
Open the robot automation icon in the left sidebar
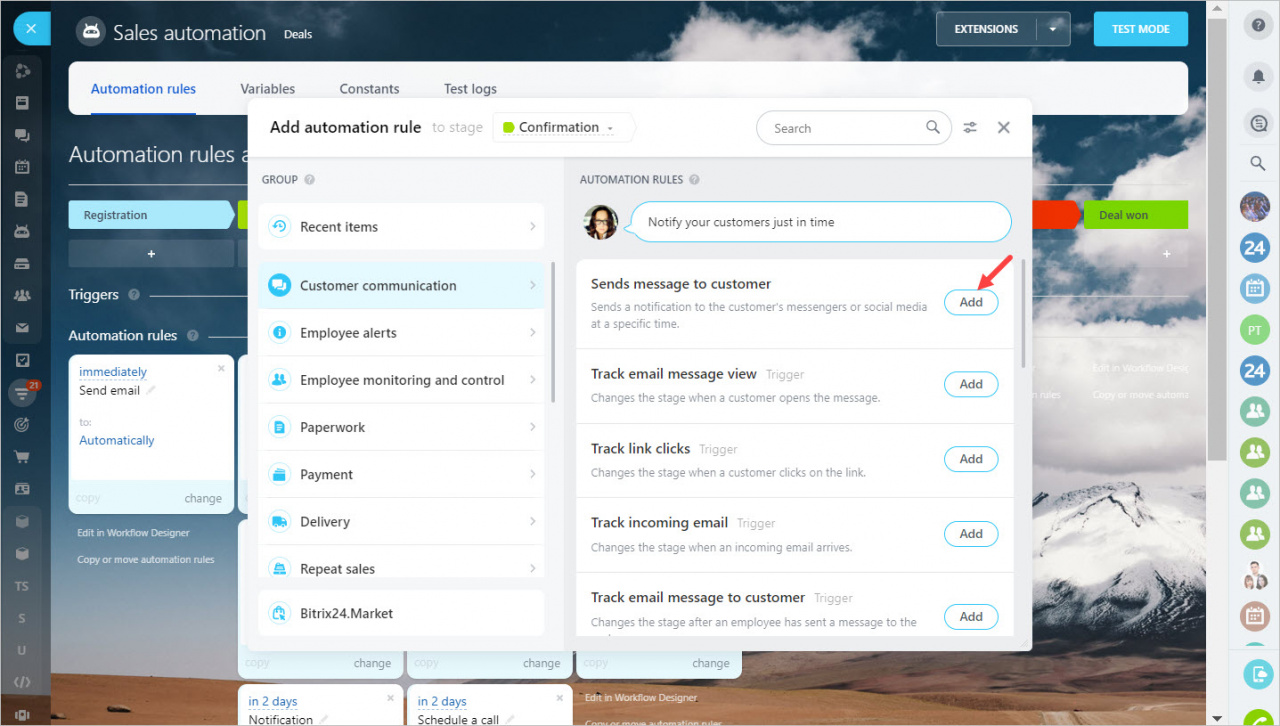click(x=22, y=231)
